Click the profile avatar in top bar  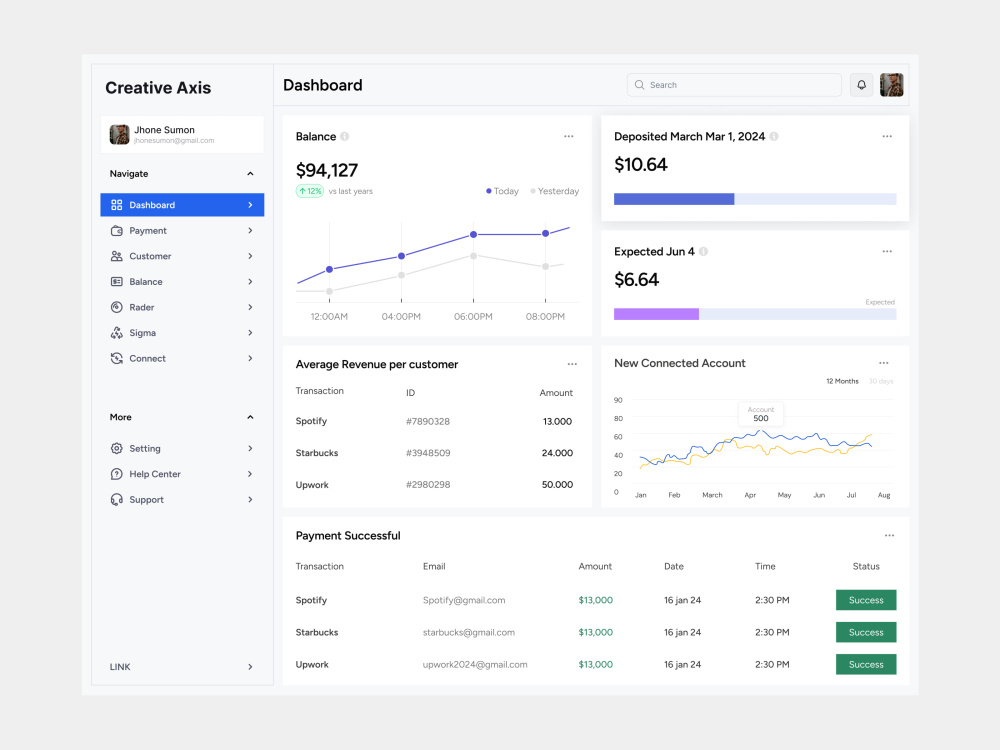pos(892,85)
